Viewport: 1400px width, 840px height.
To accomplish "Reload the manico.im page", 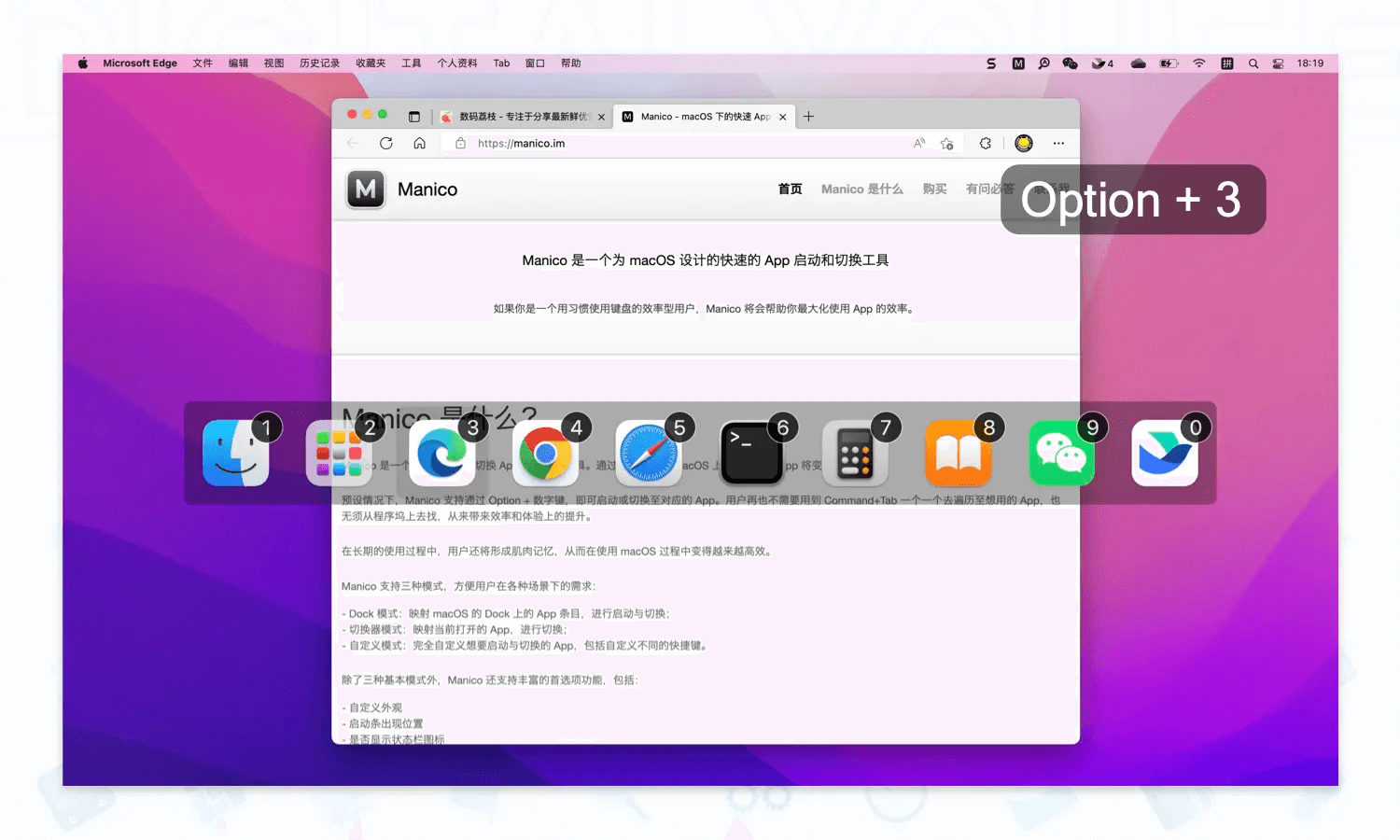I will coord(386,144).
